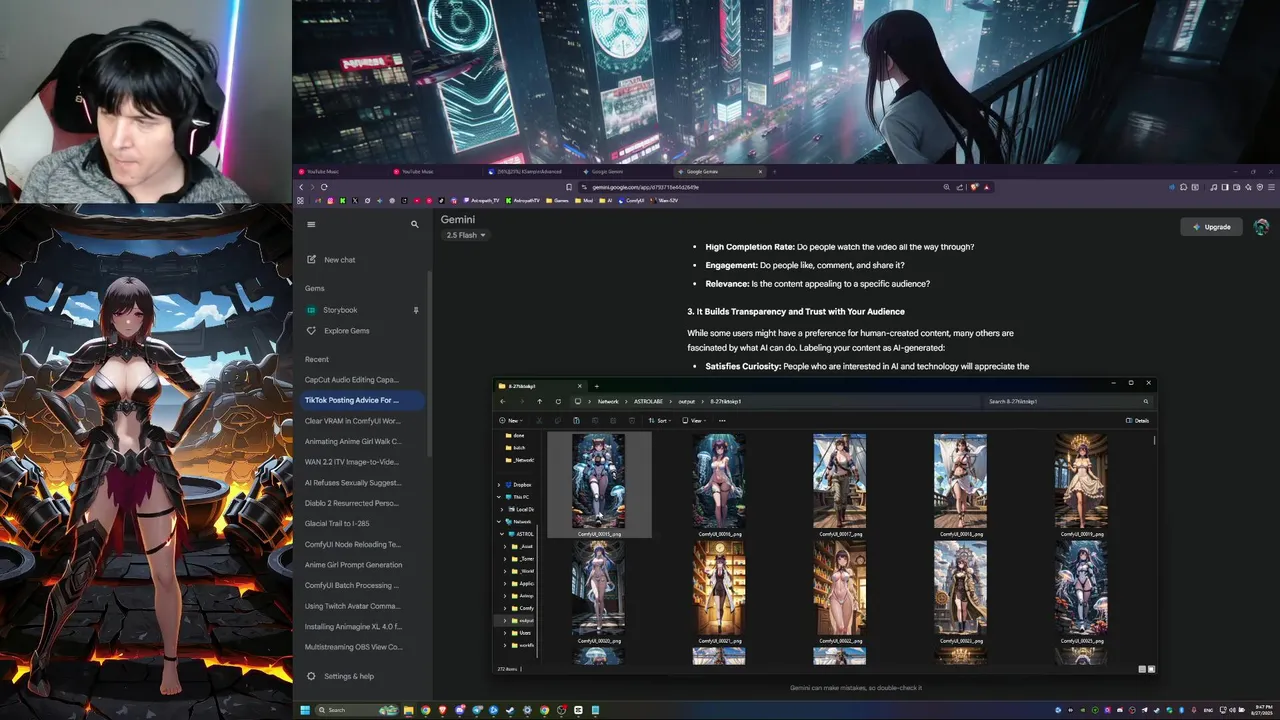The image size is (1280, 720).
Task: Open File Explorer from taskbar
Action: click(409, 710)
